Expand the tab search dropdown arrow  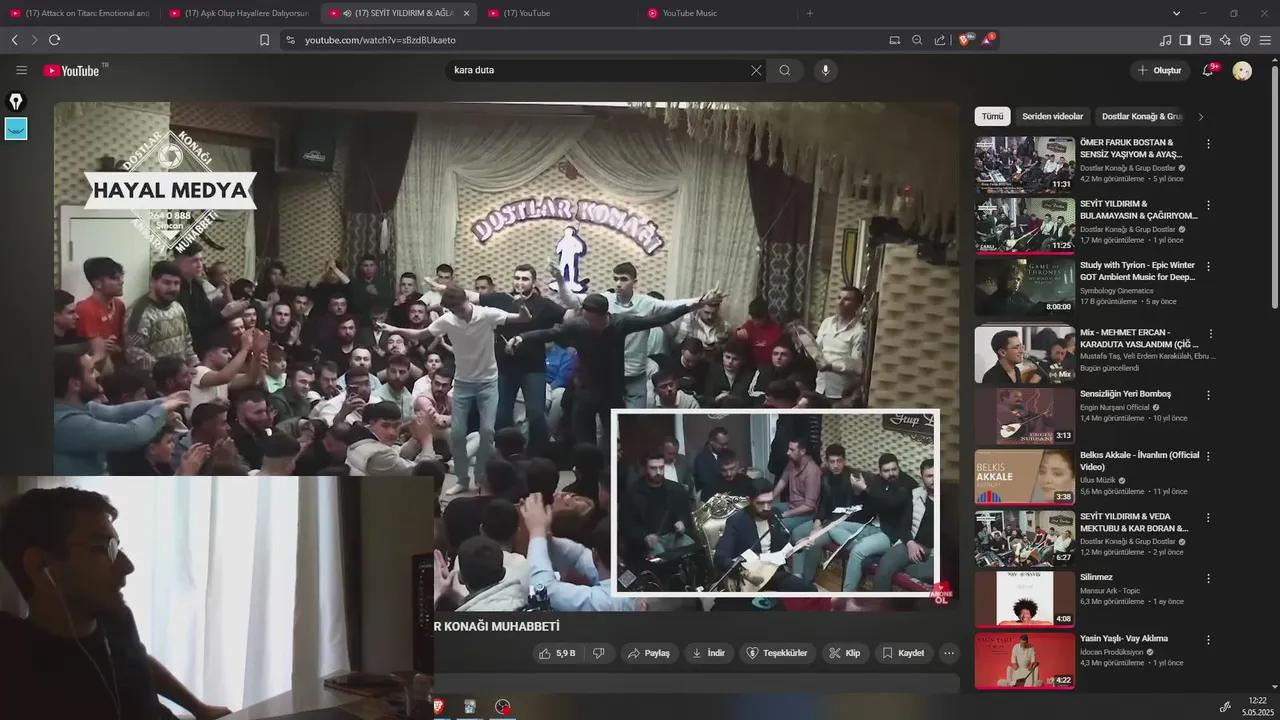(1176, 13)
